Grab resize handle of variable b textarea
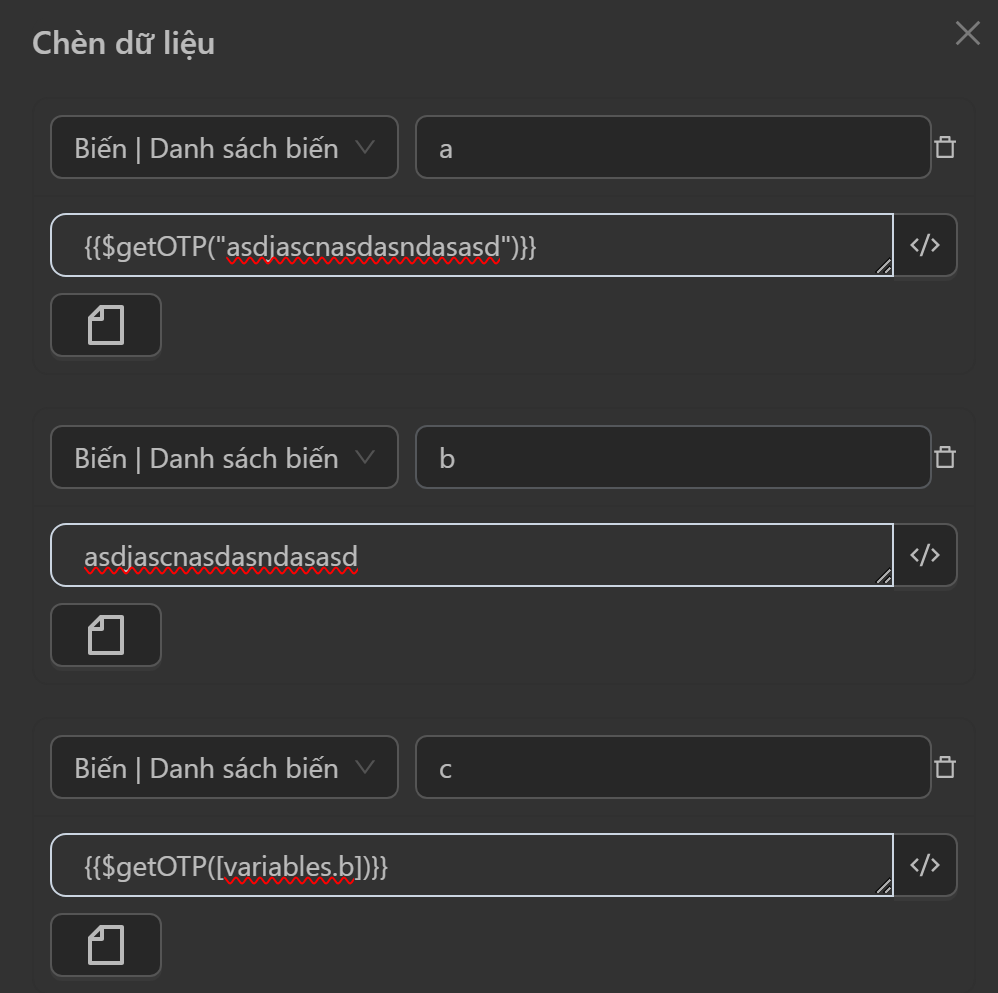This screenshot has width=998, height=993. click(x=884, y=577)
